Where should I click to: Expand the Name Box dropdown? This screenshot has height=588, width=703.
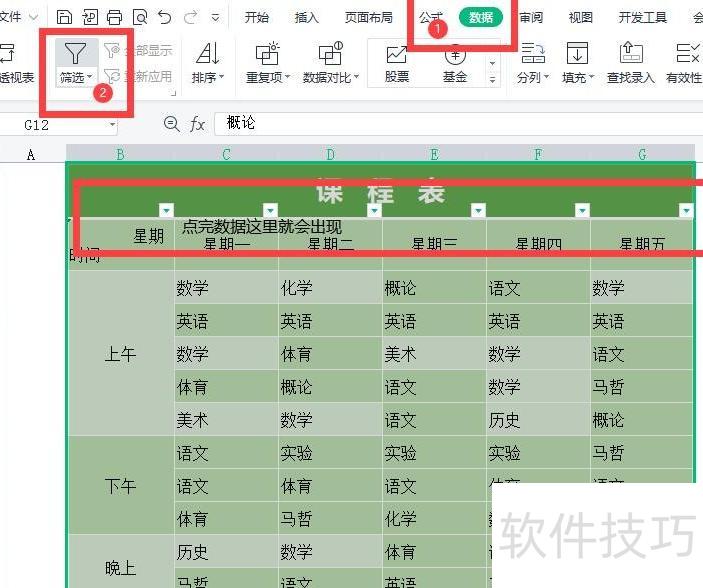112,124
